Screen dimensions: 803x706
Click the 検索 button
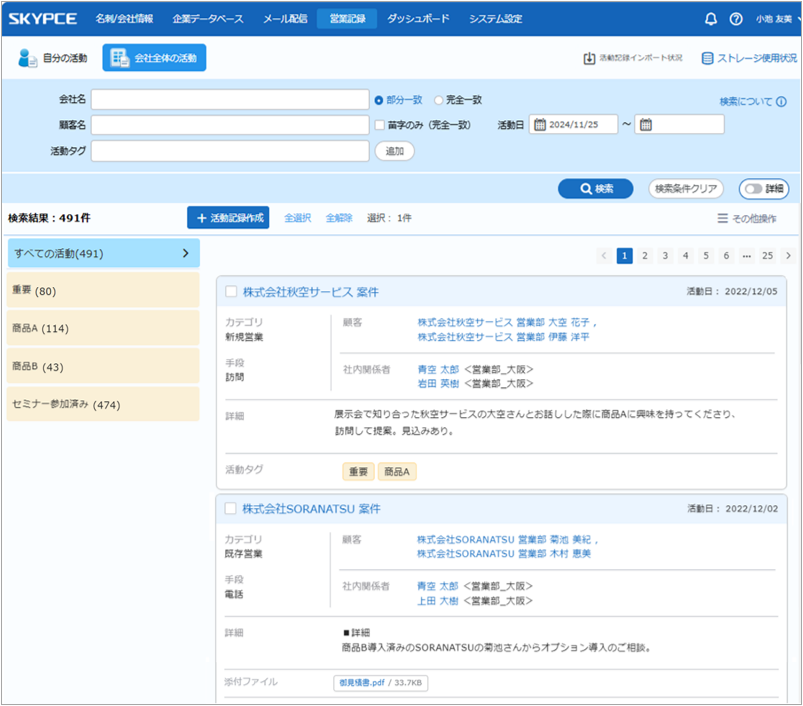tap(596, 188)
